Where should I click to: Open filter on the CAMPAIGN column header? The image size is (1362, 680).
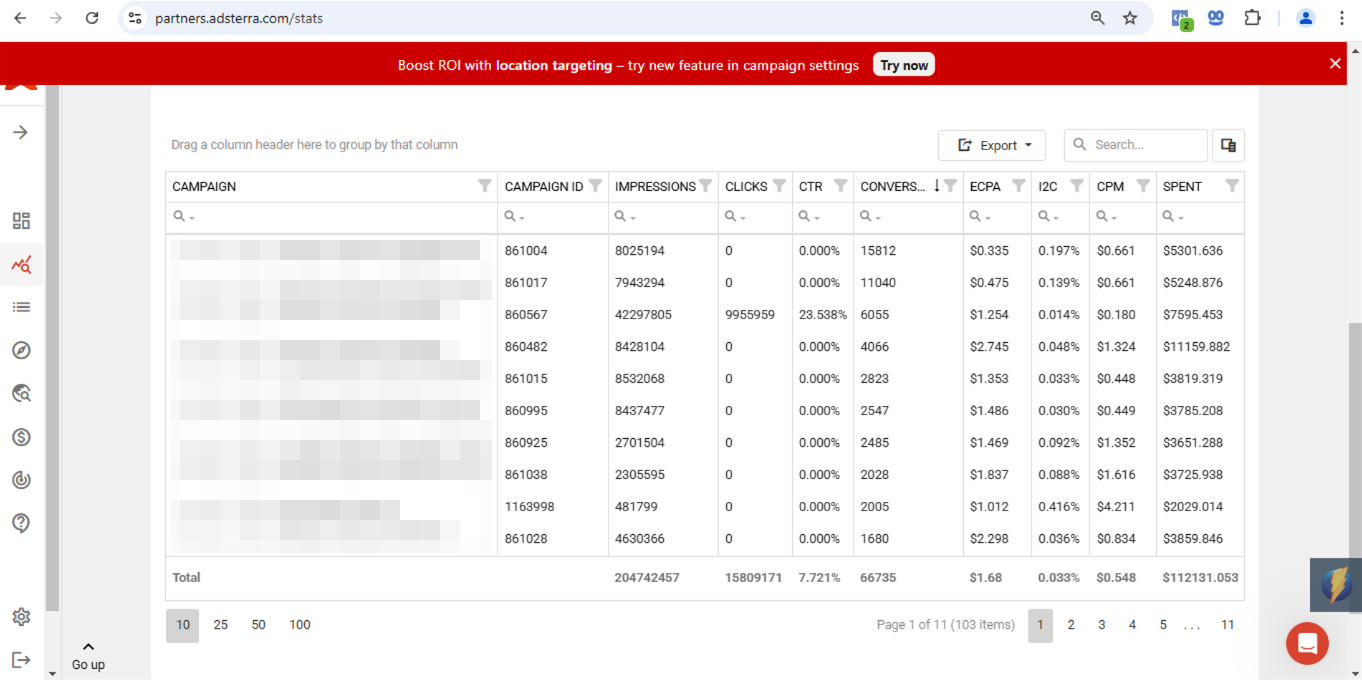485,186
